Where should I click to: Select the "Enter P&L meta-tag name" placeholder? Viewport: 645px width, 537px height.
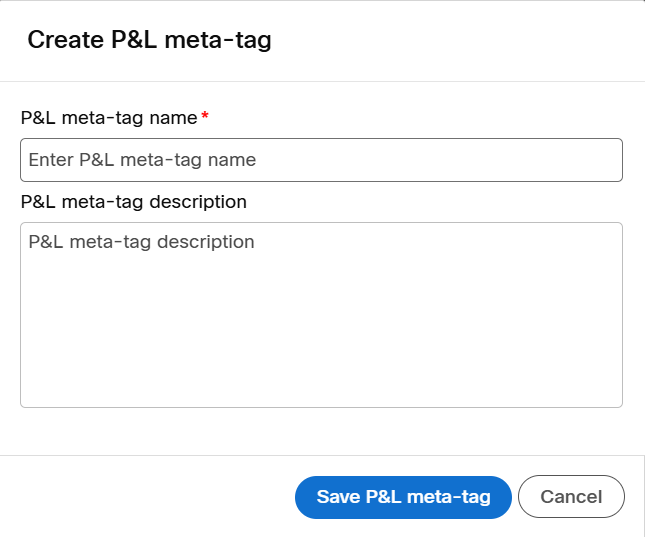pos(142,160)
